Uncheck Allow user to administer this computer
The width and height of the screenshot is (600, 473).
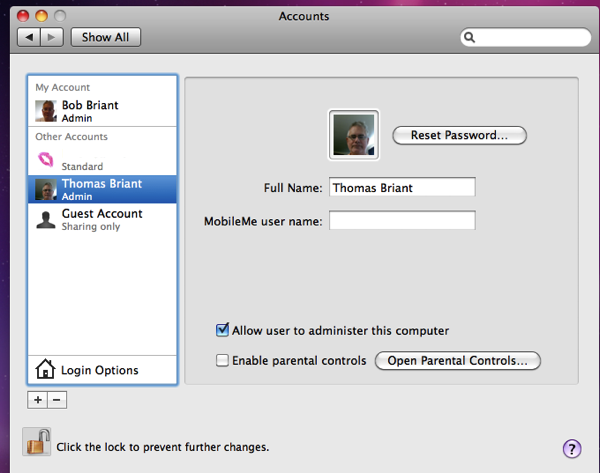point(222,330)
